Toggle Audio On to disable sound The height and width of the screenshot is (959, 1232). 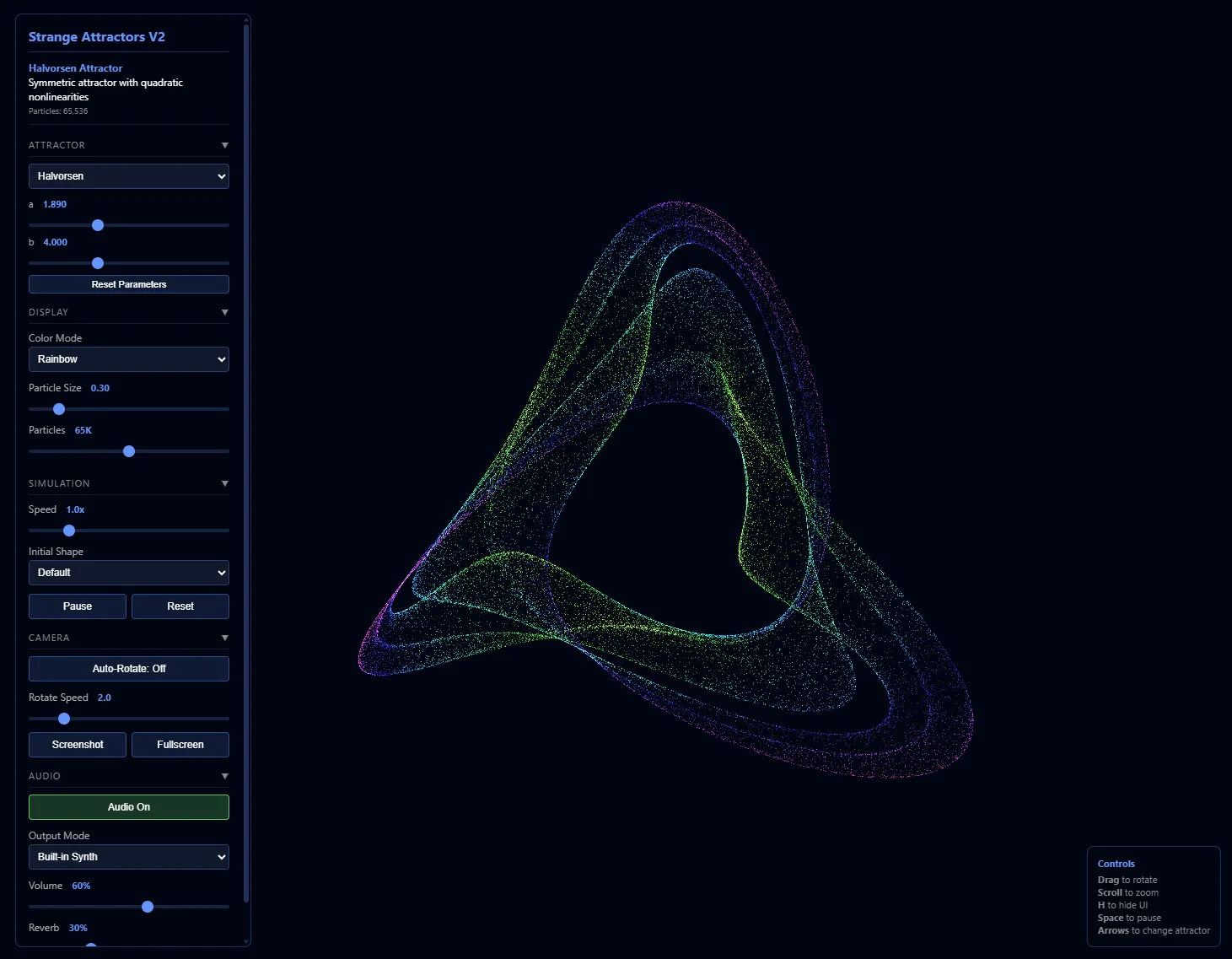tap(128, 806)
